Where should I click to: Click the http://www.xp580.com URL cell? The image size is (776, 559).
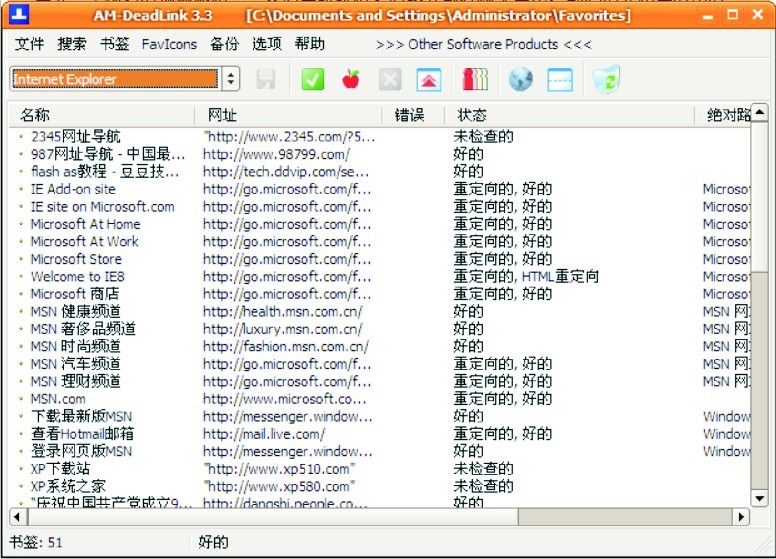[x=280, y=486]
